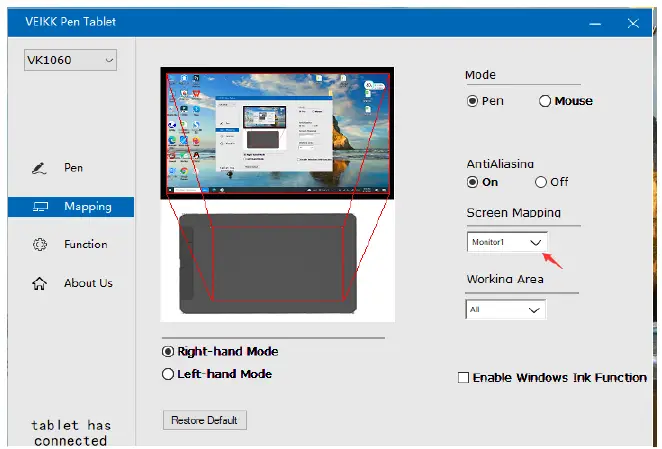This screenshot has width=662, height=449.
Task: Click the Mapping monitor icon
Action: [x=40, y=207]
